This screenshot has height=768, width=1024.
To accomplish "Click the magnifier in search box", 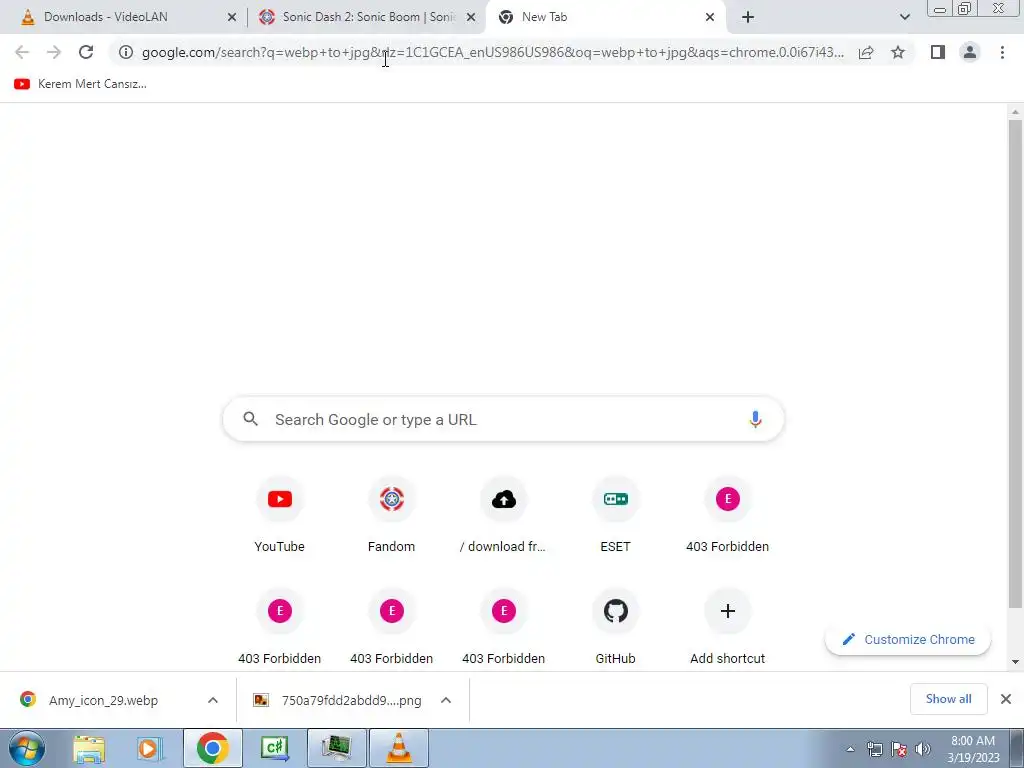I will tap(251, 419).
